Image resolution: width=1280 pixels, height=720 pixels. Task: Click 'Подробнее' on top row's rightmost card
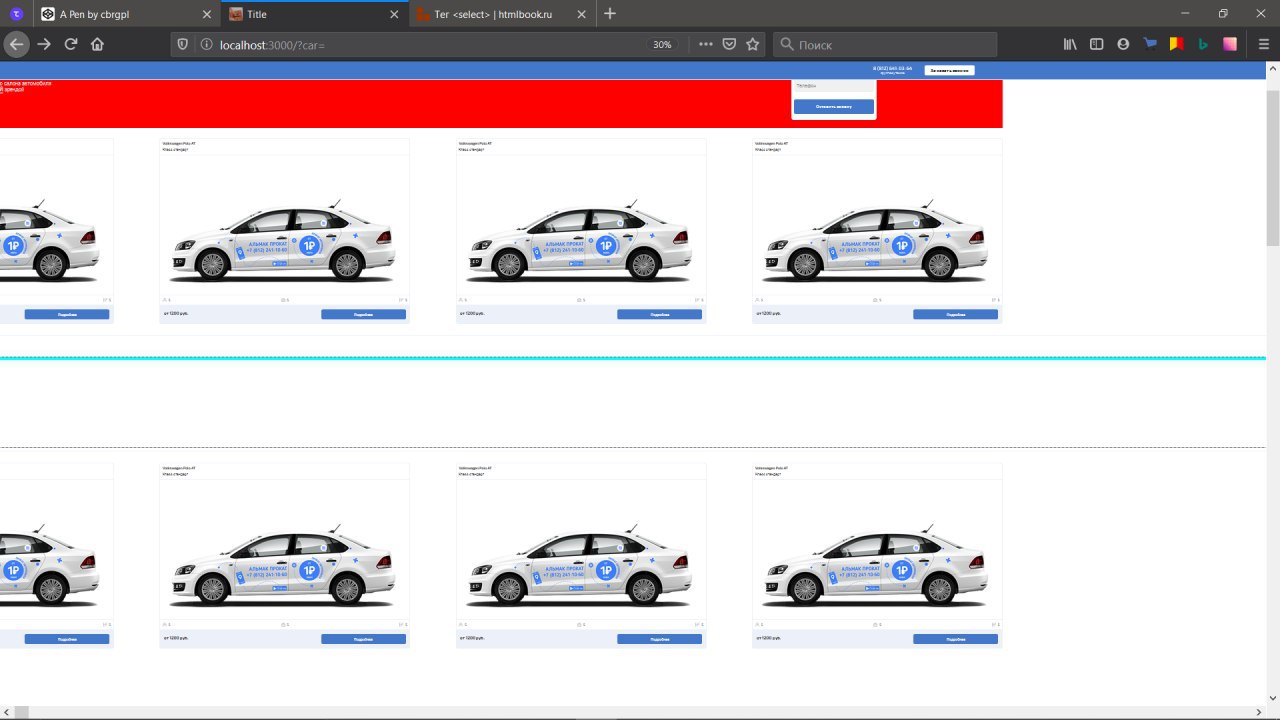pos(955,314)
